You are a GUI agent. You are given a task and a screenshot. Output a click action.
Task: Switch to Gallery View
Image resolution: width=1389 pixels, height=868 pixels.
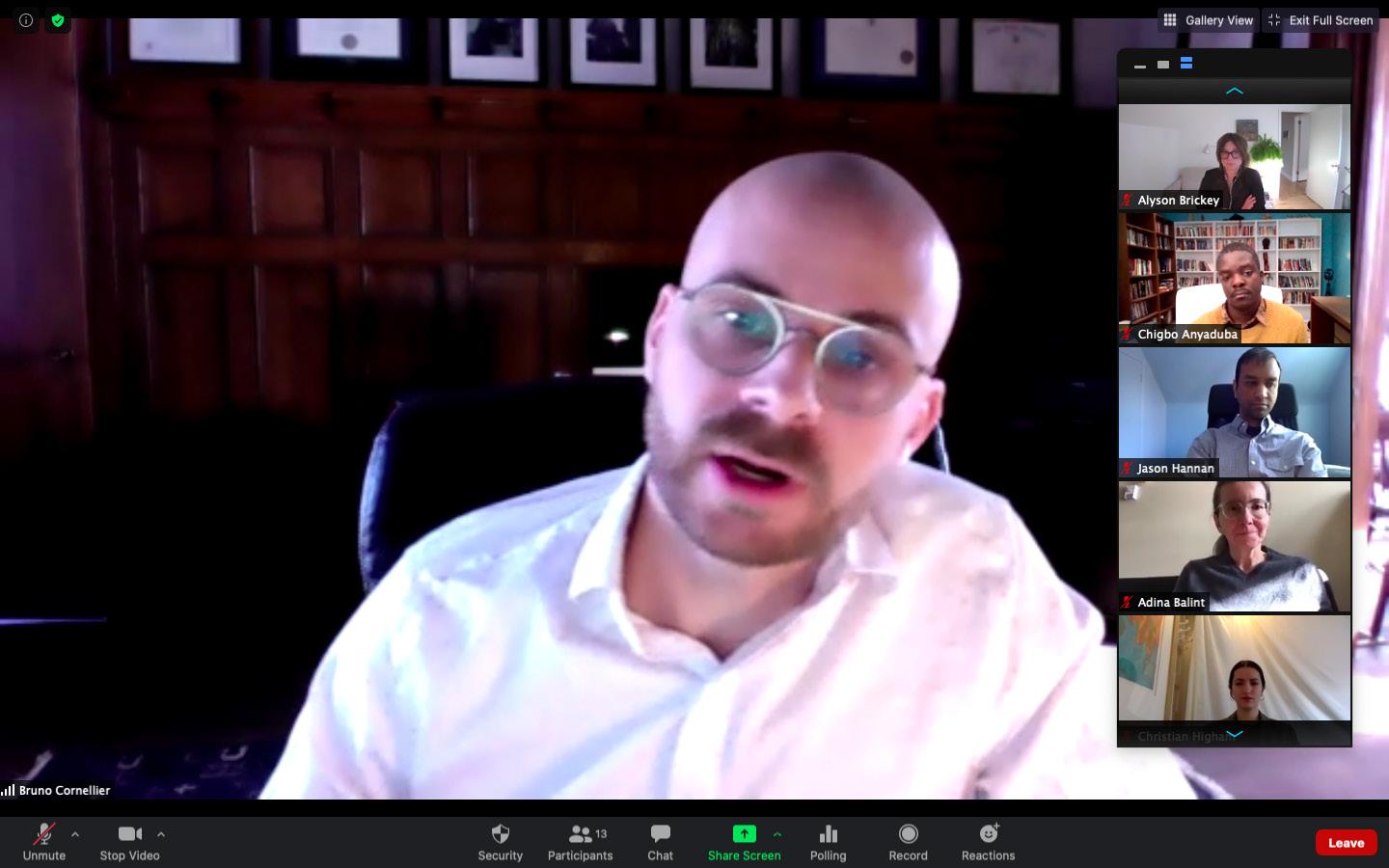[x=1209, y=20]
